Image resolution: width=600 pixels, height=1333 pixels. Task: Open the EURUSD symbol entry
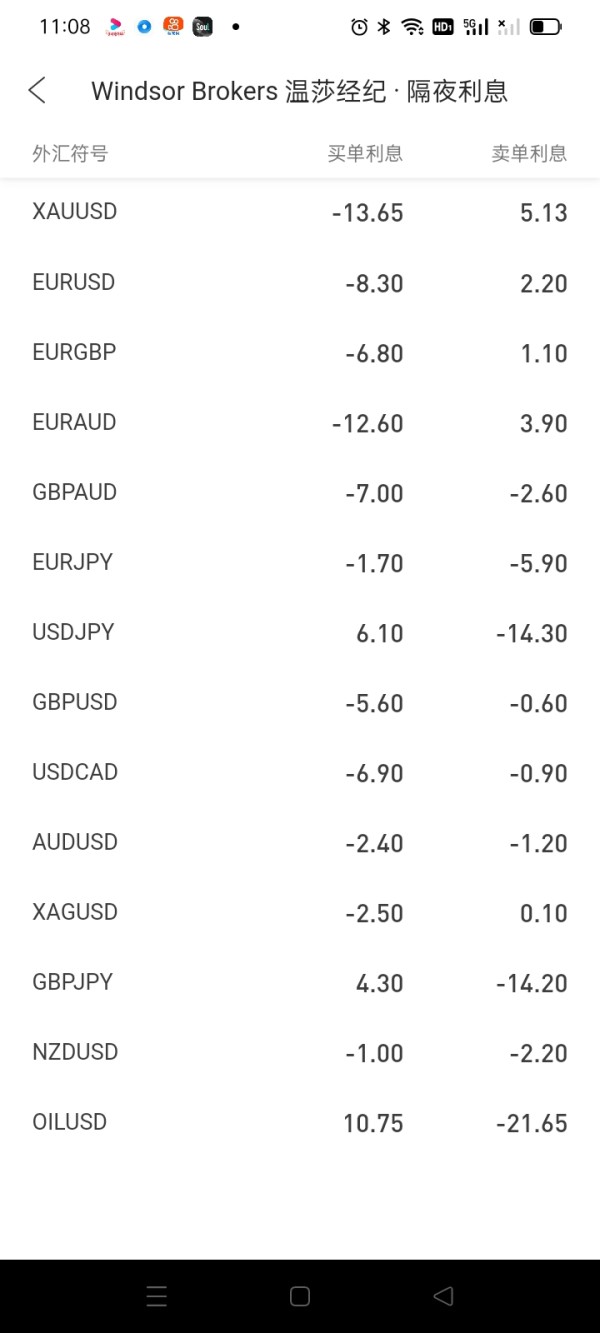coord(74,282)
